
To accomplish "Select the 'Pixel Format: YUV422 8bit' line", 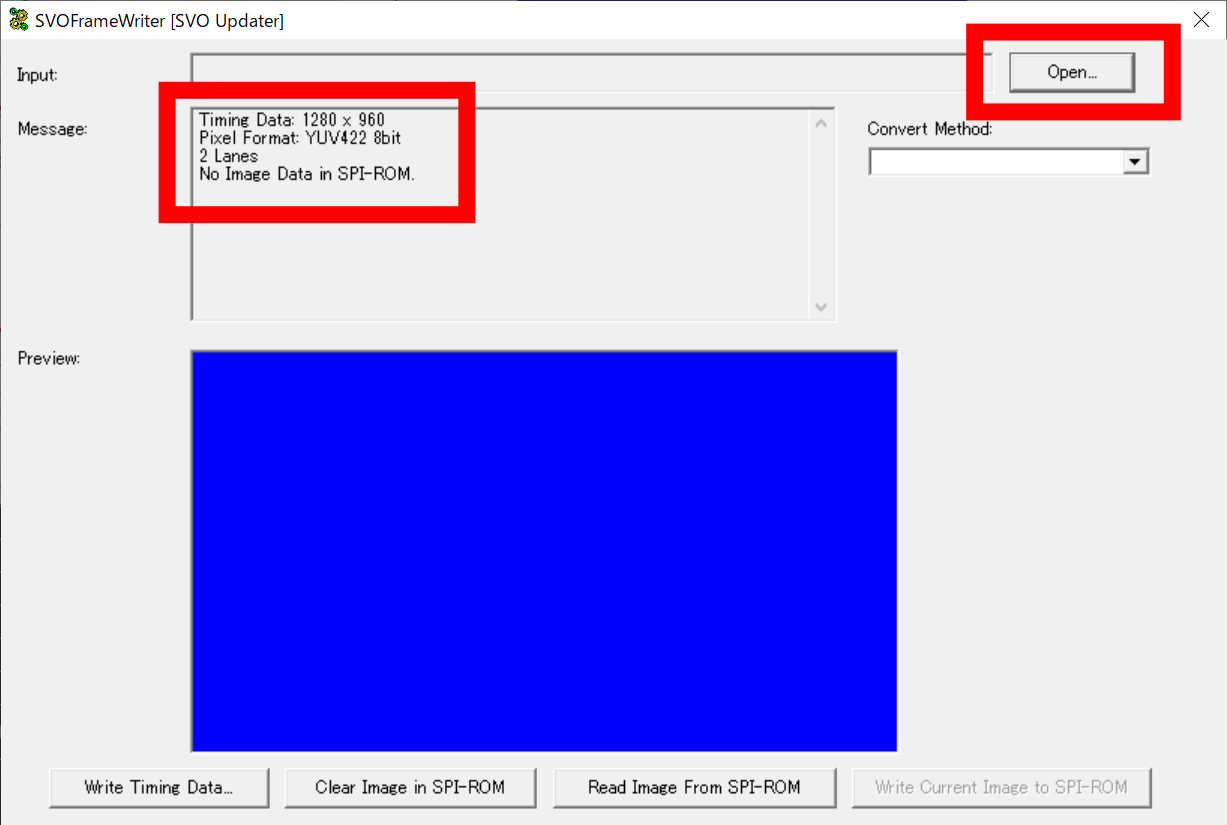I will click(x=300, y=138).
